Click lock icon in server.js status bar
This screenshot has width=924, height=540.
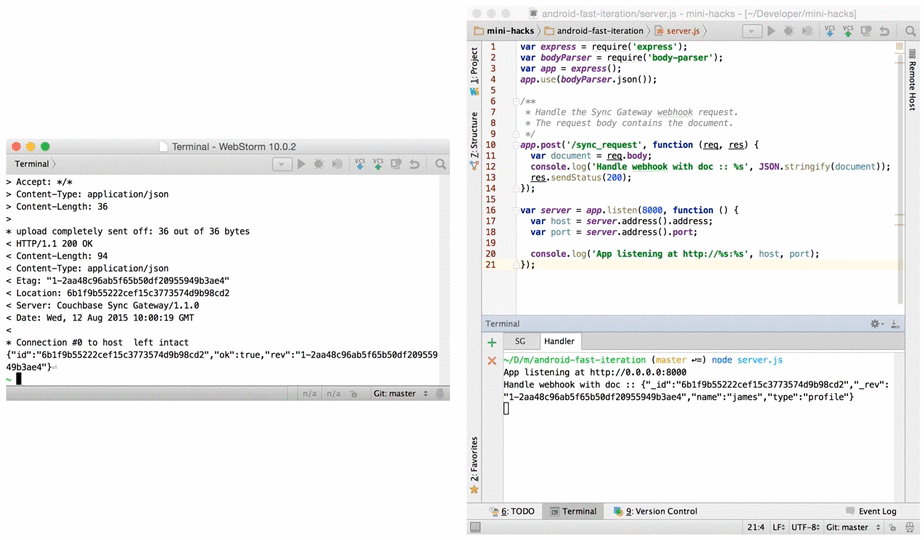tap(893, 528)
